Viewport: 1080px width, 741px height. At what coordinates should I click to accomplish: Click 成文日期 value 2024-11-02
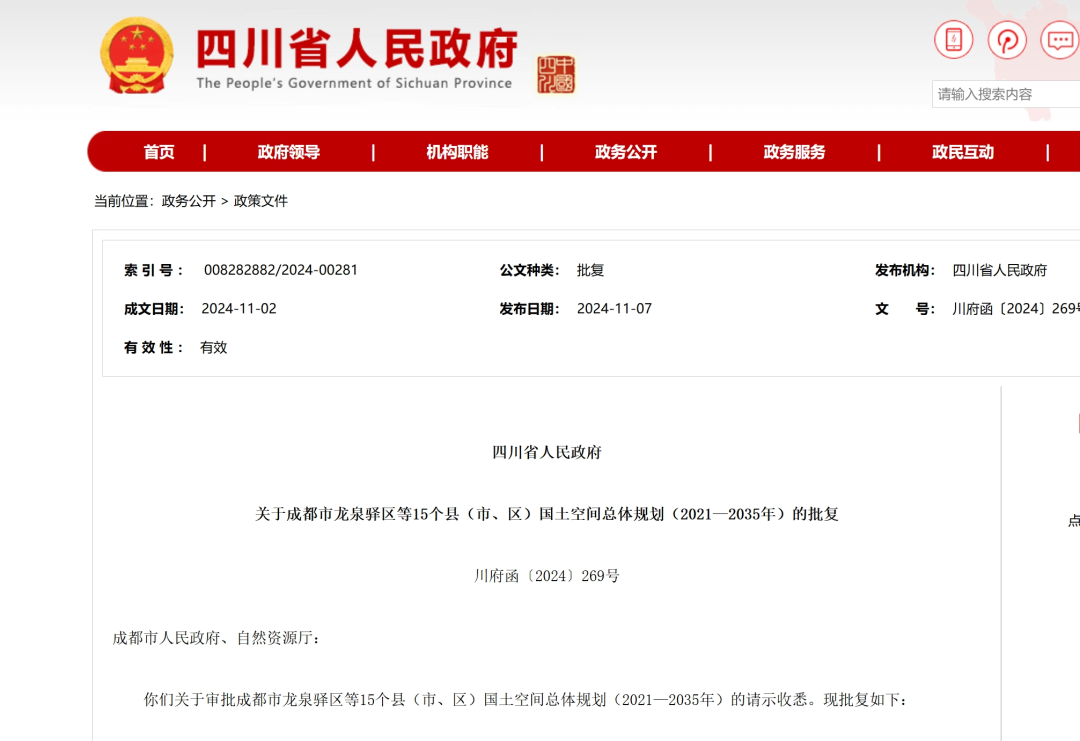238,309
